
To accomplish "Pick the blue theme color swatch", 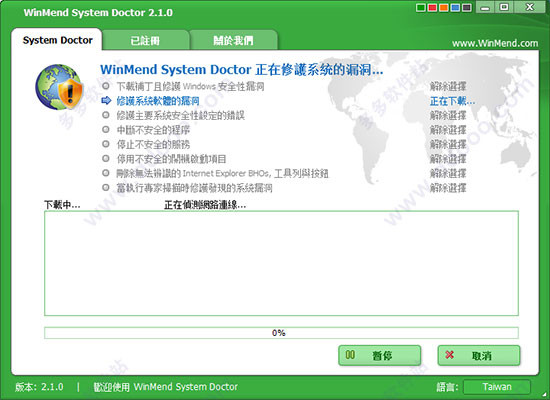I will click(455, 7).
